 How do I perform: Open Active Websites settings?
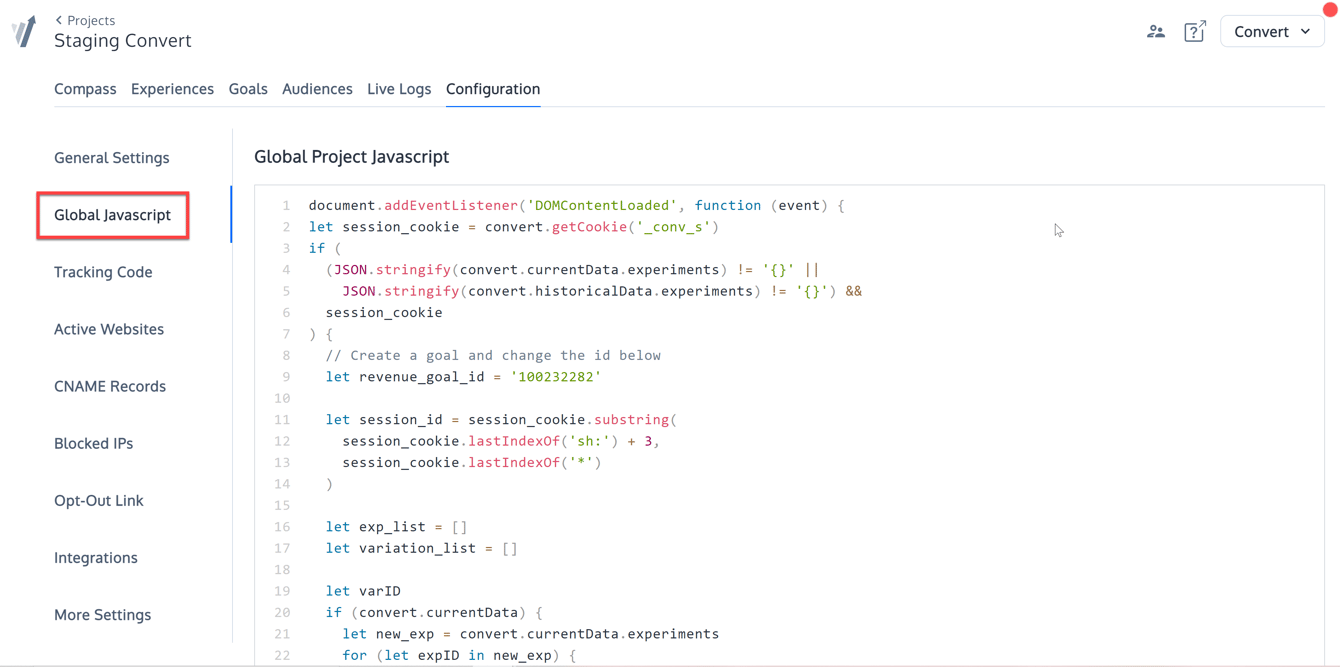(x=109, y=329)
